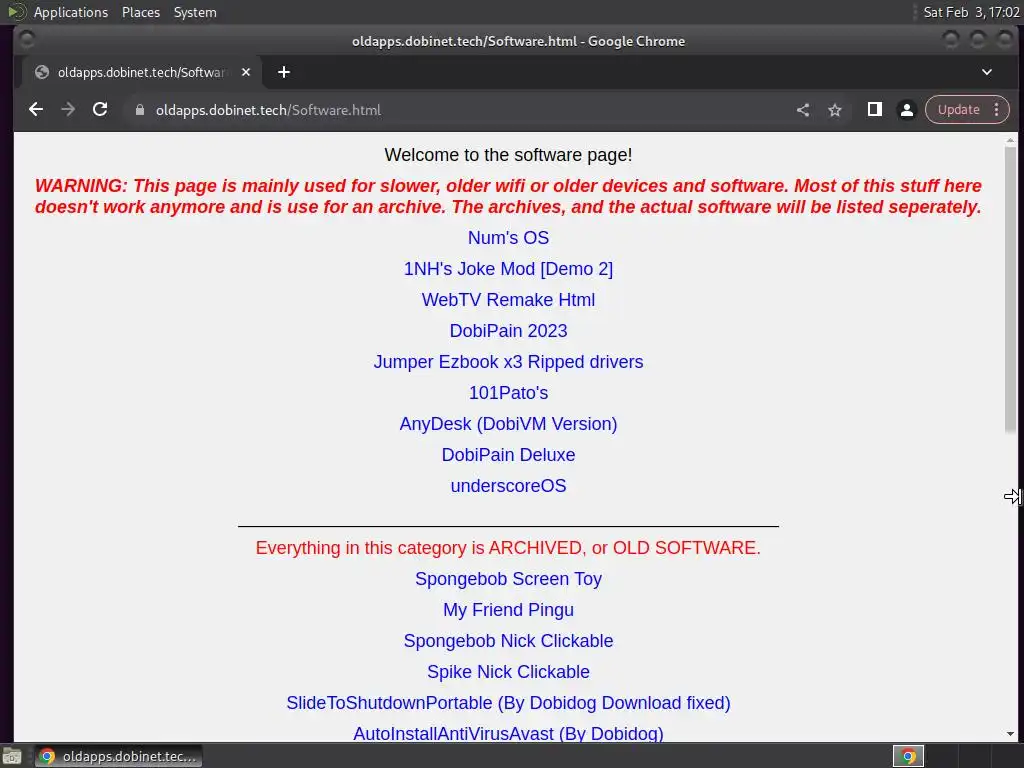The width and height of the screenshot is (1024, 768).
Task: Click the forward navigation arrow
Action: 68,110
